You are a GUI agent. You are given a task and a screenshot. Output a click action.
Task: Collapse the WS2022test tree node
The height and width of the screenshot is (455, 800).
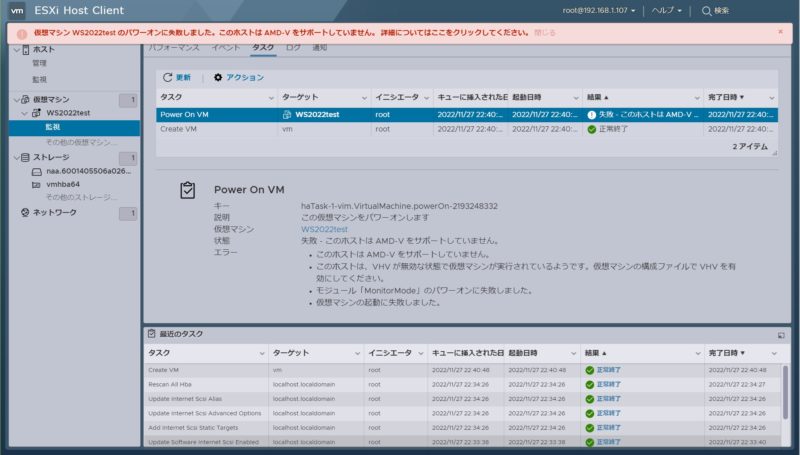(x=24, y=113)
